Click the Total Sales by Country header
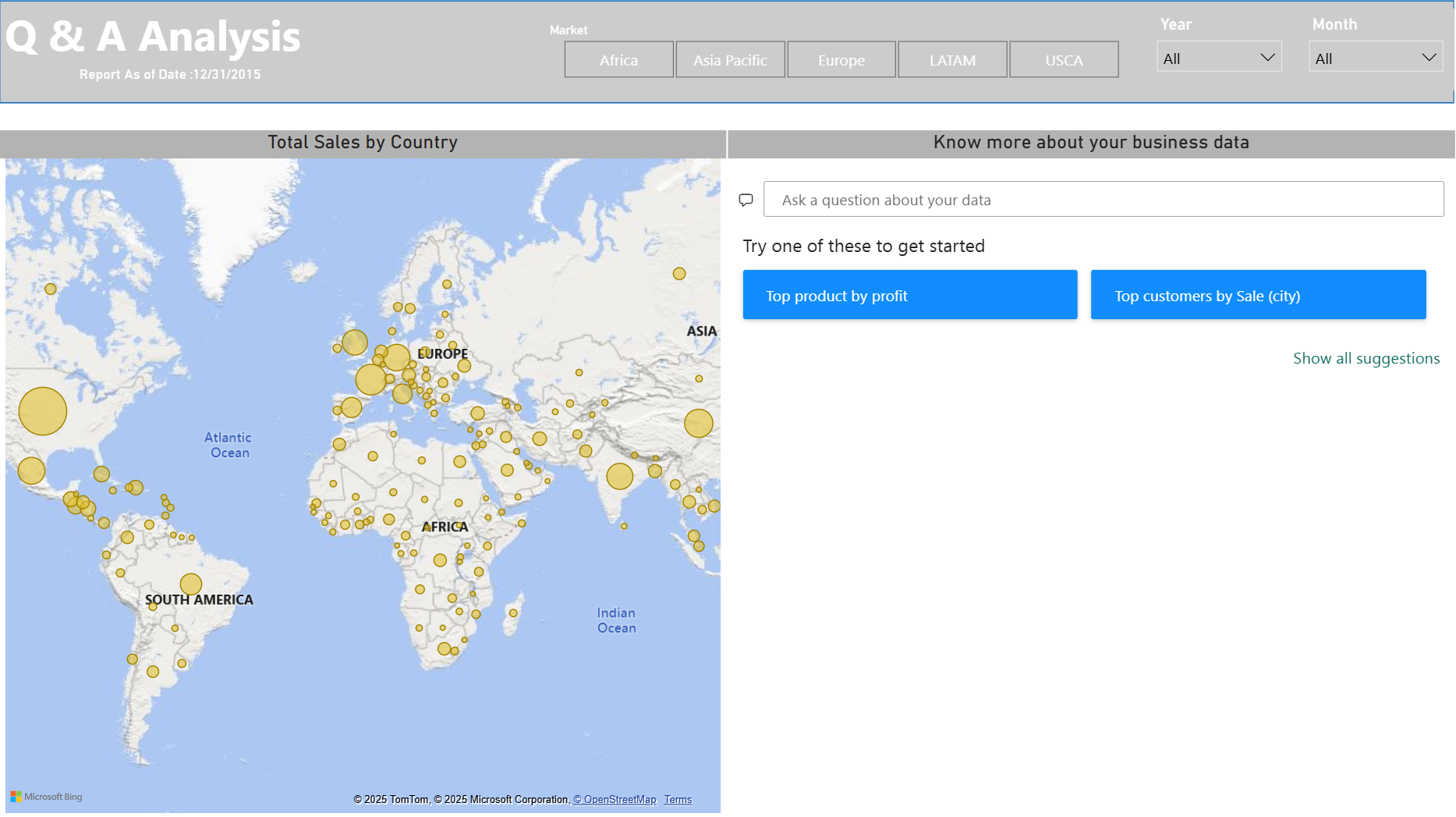Viewport: 1456px width, 817px height. click(362, 142)
